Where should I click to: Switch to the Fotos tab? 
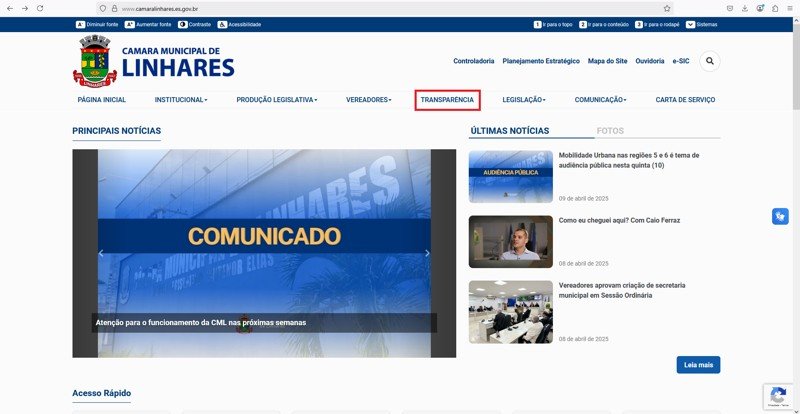pos(609,131)
